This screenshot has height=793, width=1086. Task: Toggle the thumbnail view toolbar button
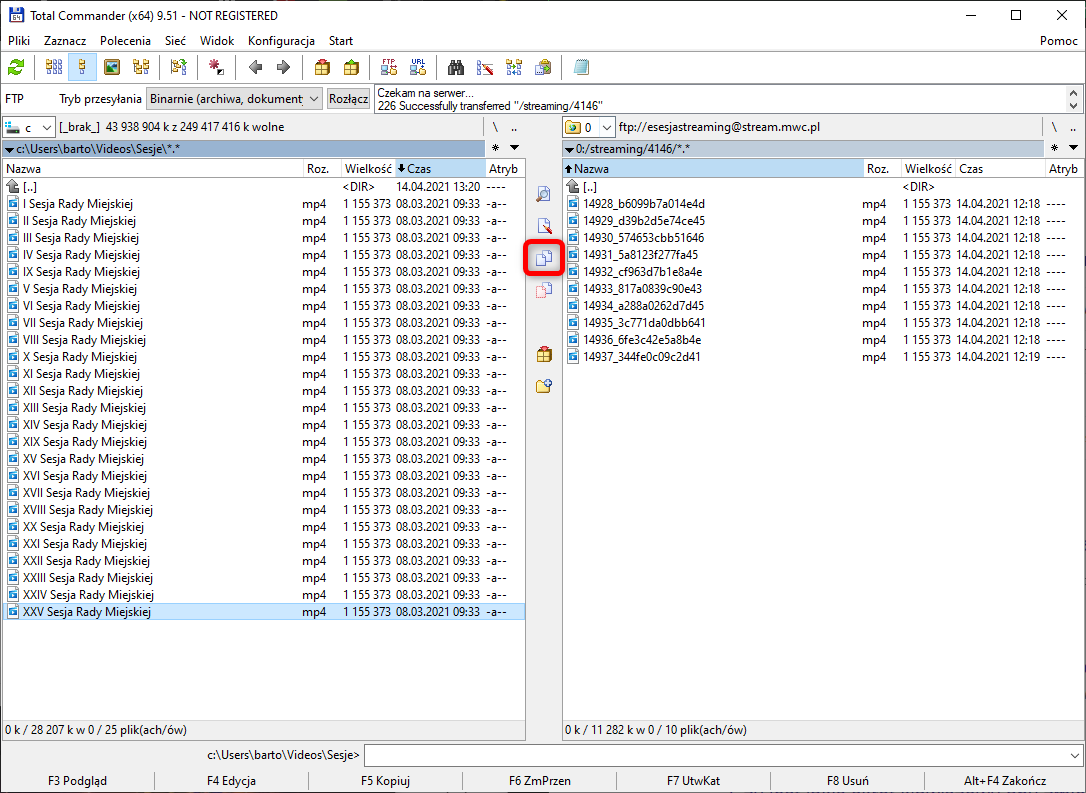(x=112, y=67)
